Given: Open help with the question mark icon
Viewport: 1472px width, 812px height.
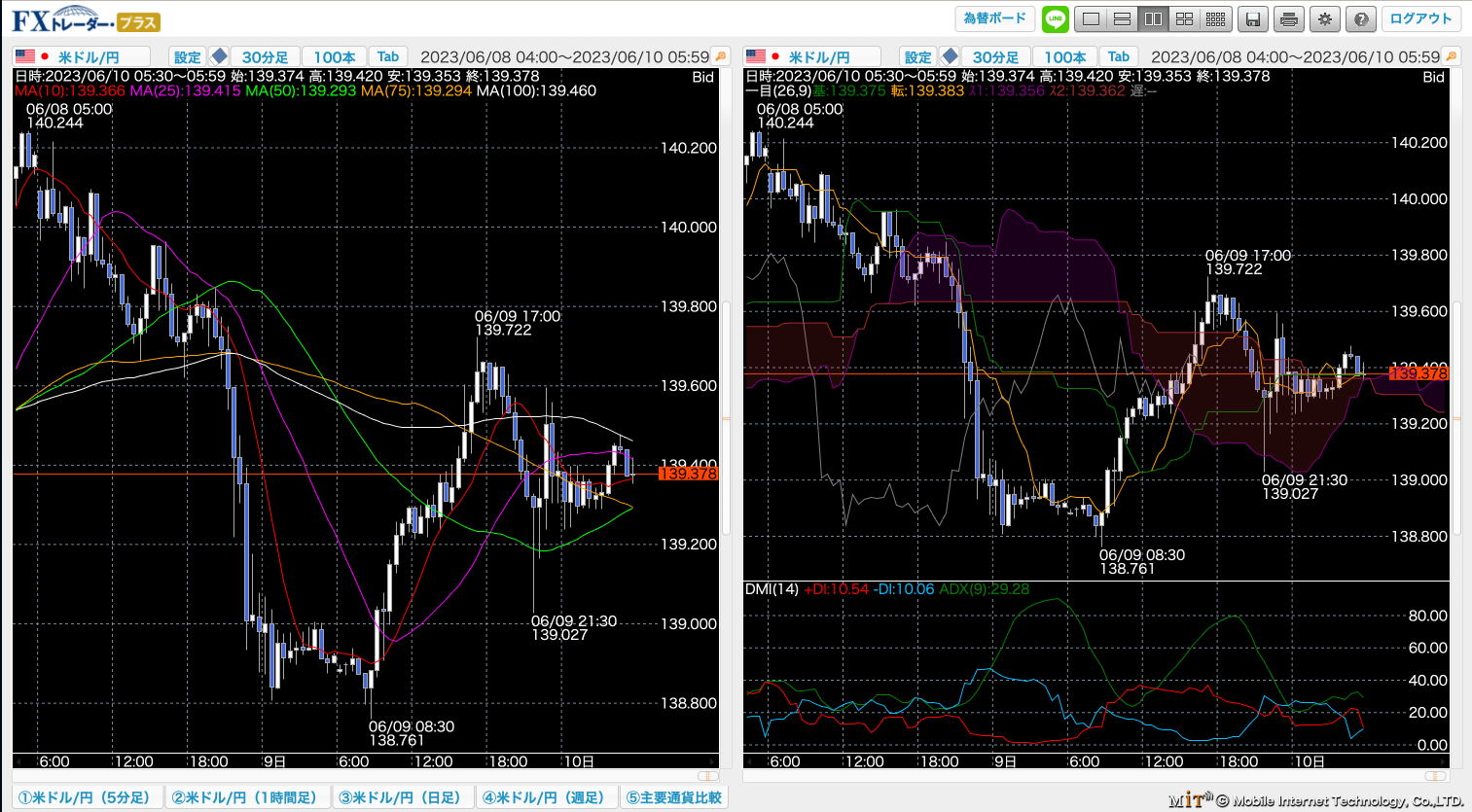Looking at the screenshot, I should pos(1361,19).
